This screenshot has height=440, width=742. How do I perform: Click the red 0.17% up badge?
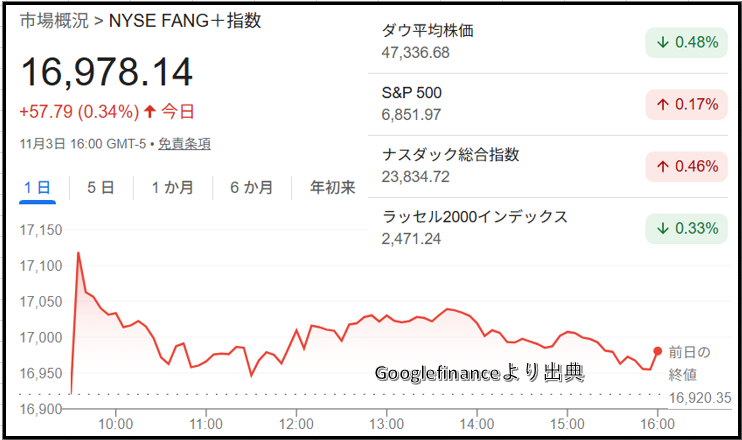coord(685,104)
